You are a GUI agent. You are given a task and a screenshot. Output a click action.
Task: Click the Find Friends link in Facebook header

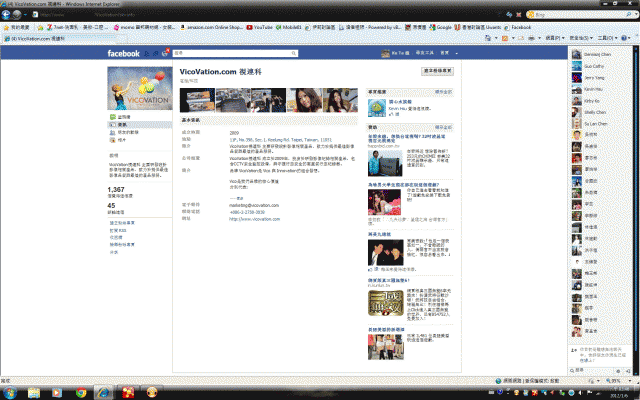point(424,53)
